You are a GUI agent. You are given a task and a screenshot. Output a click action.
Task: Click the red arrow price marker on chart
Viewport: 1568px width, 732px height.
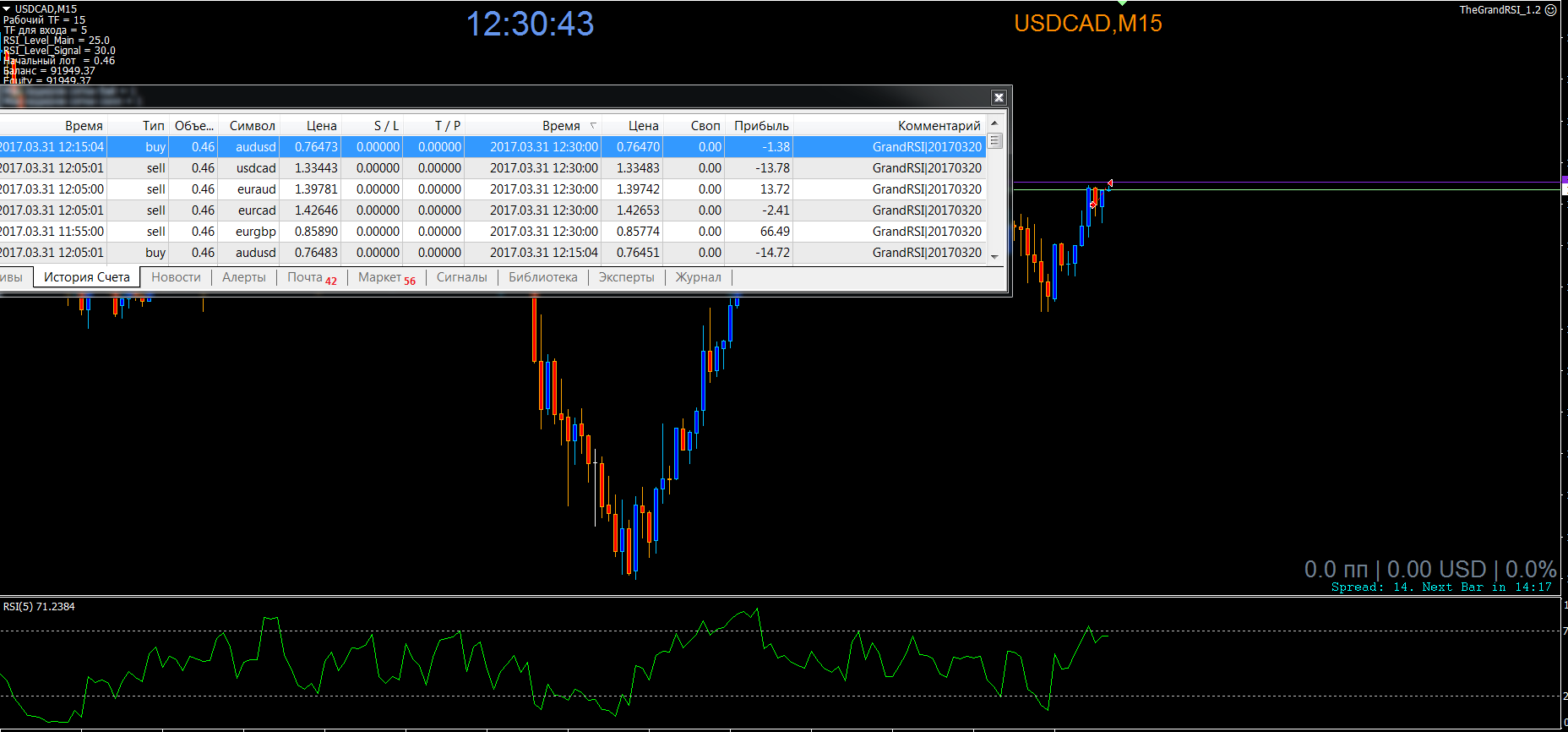[1109, 183]
